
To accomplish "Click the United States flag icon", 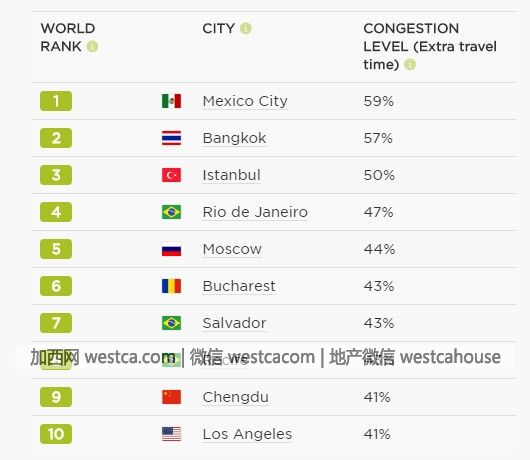I will point(171,434).
